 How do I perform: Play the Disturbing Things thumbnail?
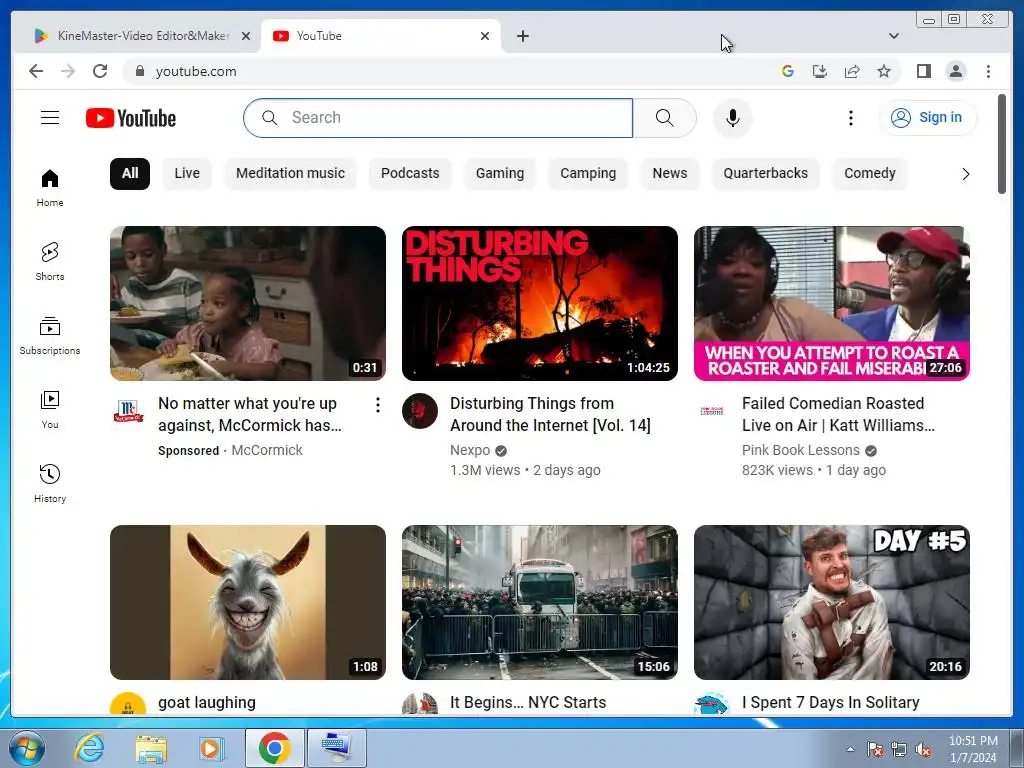click(539, 303)
